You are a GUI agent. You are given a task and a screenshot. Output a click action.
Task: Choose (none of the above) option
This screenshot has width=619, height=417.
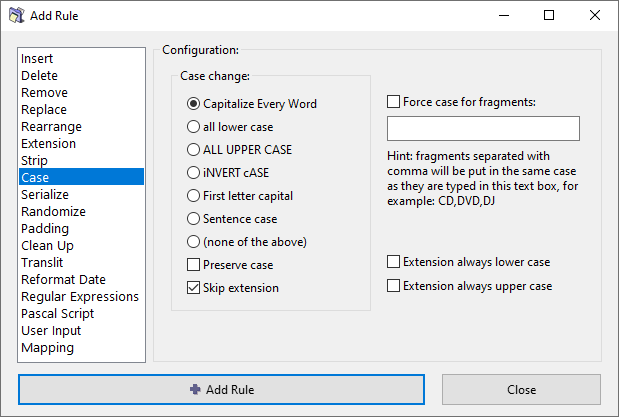pos(194,241)
